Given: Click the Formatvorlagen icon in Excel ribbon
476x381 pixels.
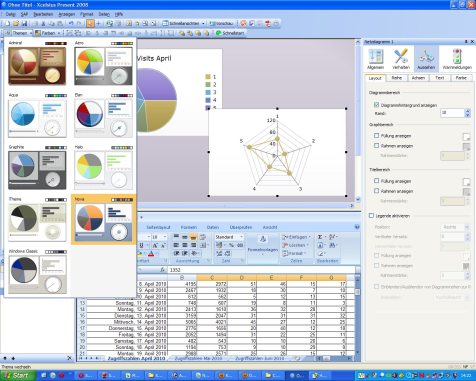Looking at the screenshot, I should tap(263, 244).
